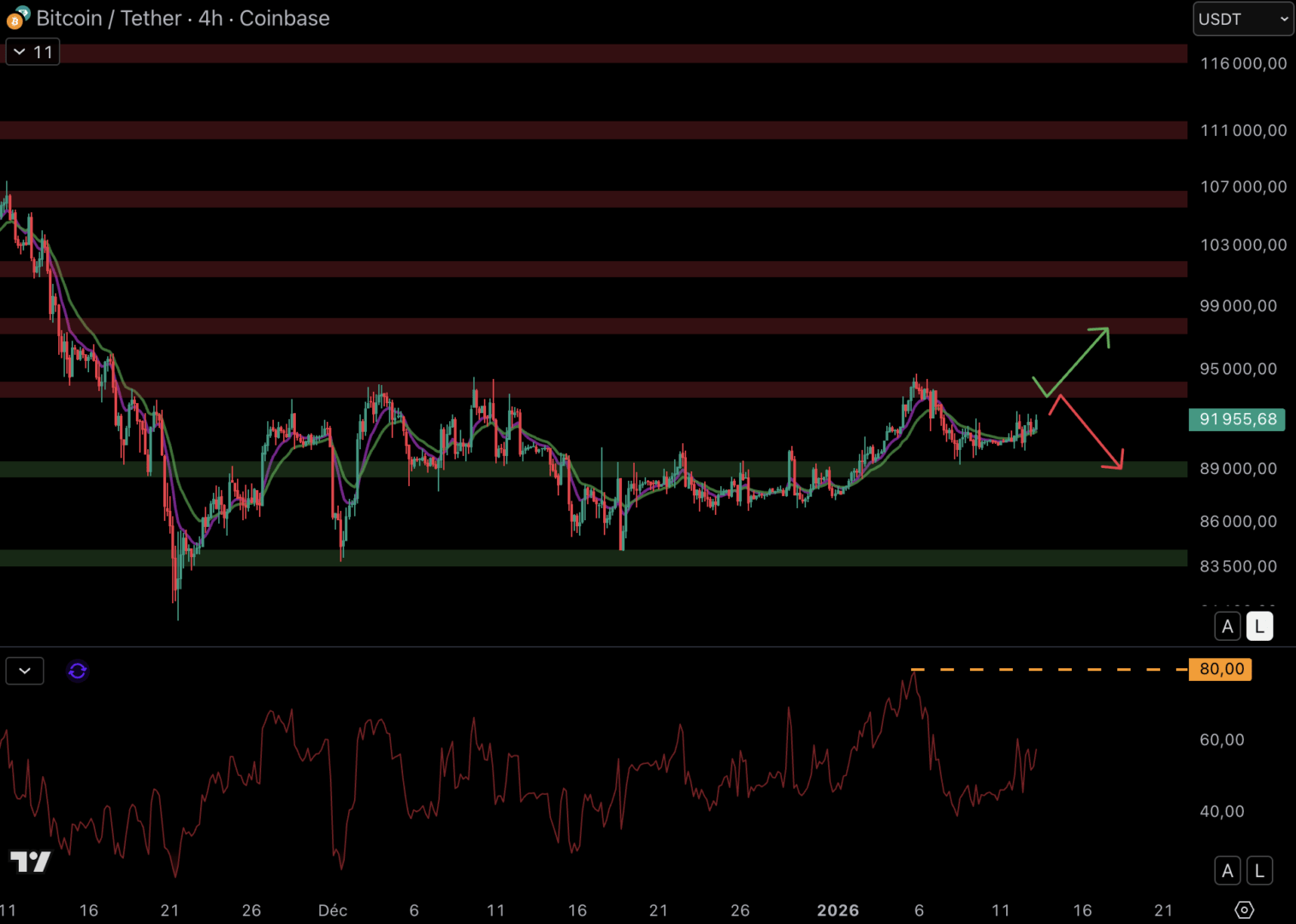Click the TradingView logo
The image size is (1296, 924).
[31, 862]
